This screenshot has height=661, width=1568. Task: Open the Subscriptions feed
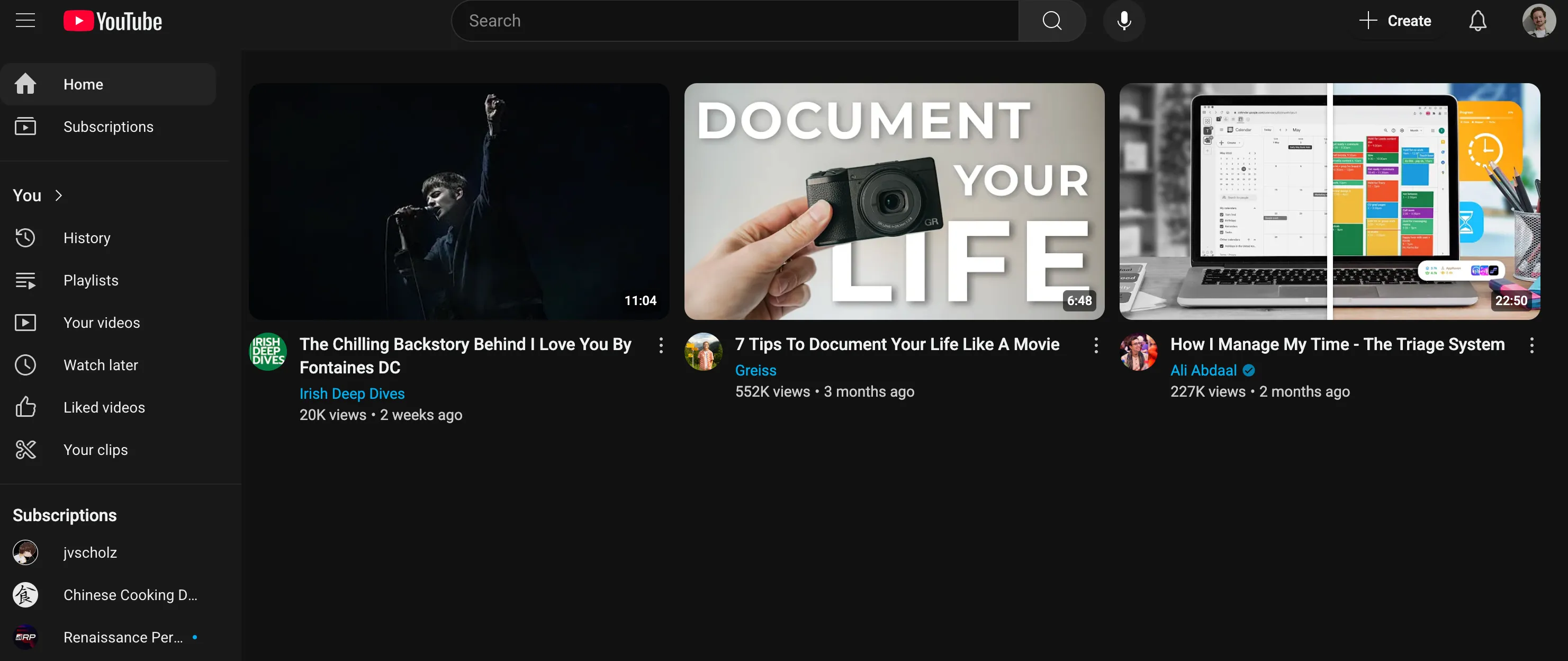(x=109, y=127)
